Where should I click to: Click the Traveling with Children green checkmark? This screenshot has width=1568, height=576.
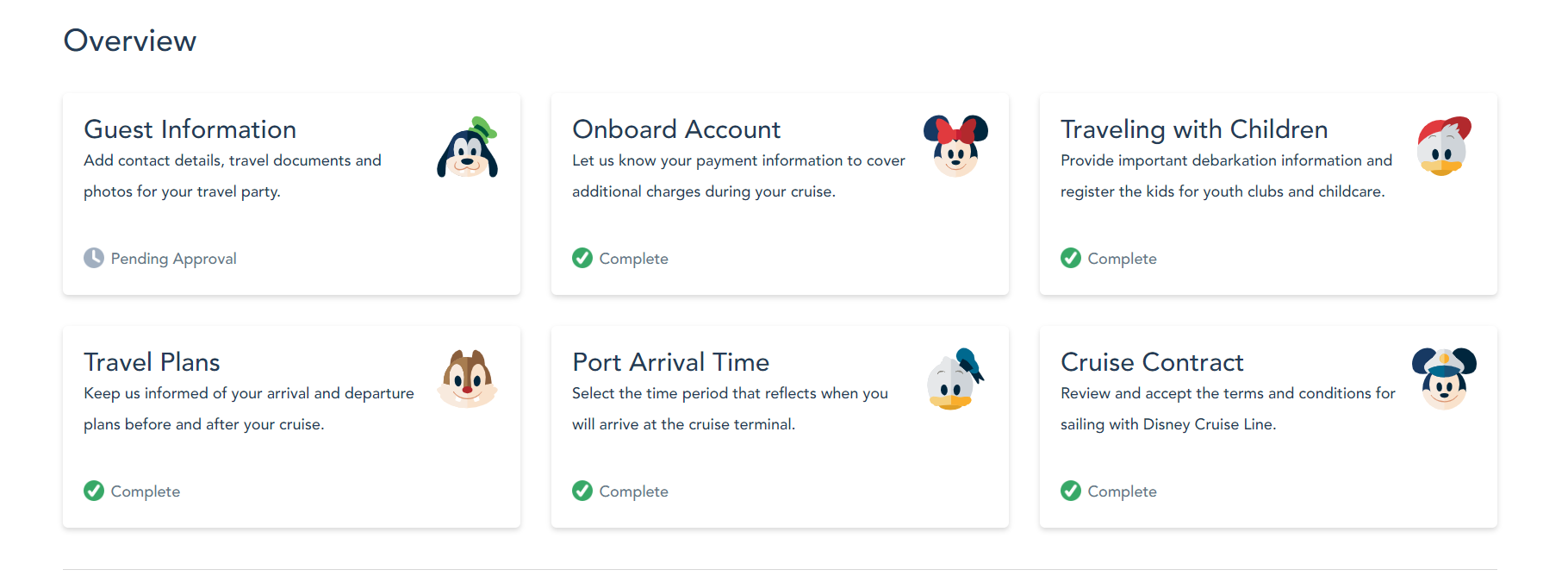coord(1071,258)
